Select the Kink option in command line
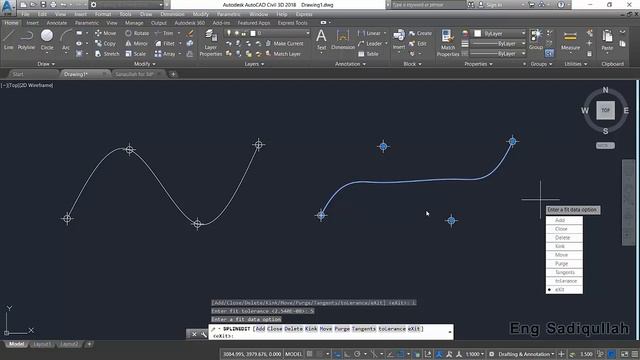The height and width of the screenshot is (360, 640). click(311, 329)
